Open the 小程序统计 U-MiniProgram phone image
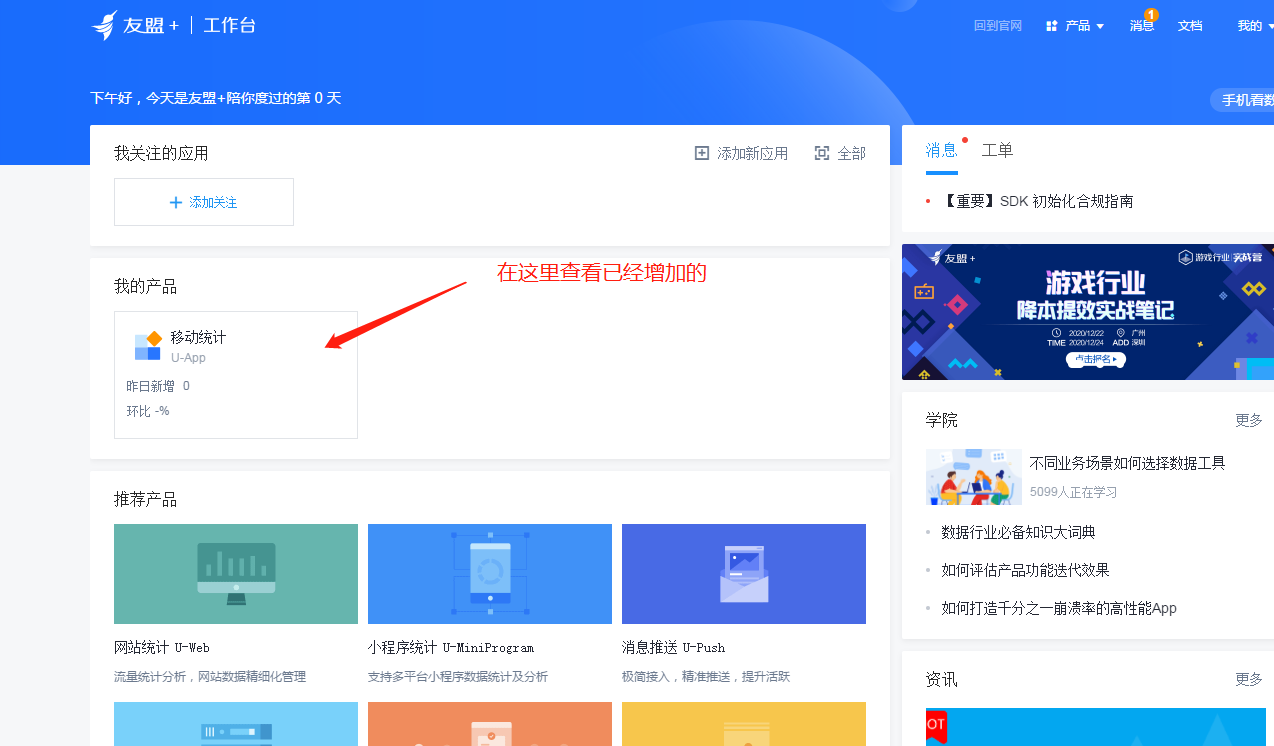Screen dimensions: 1274x746 coord(490,574)
